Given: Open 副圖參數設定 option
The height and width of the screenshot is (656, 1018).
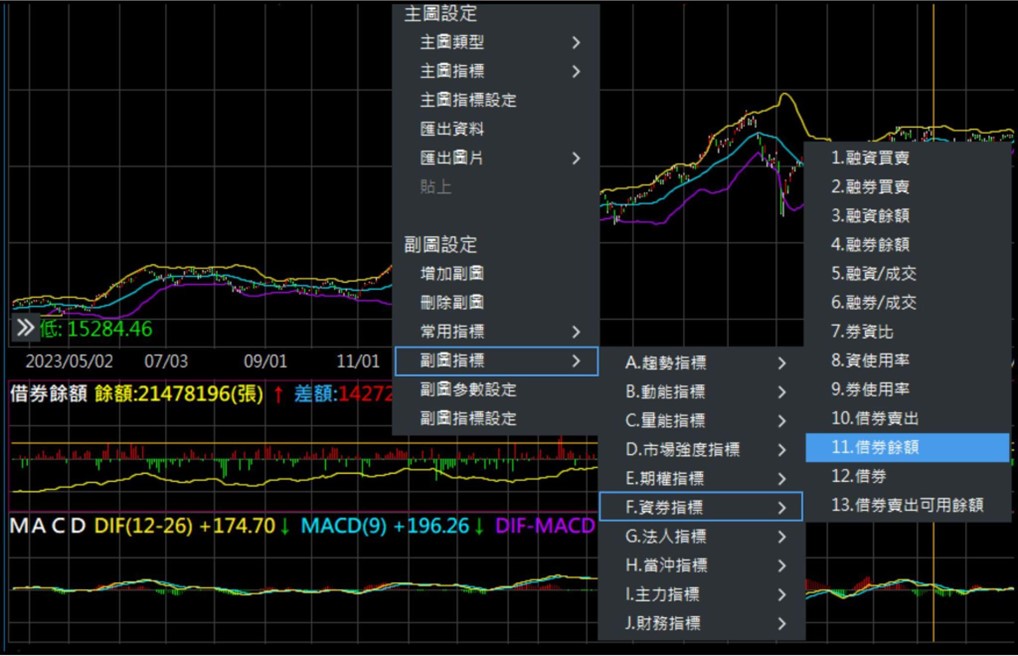Looking at the screenshot, I should [x=468, y=390].
